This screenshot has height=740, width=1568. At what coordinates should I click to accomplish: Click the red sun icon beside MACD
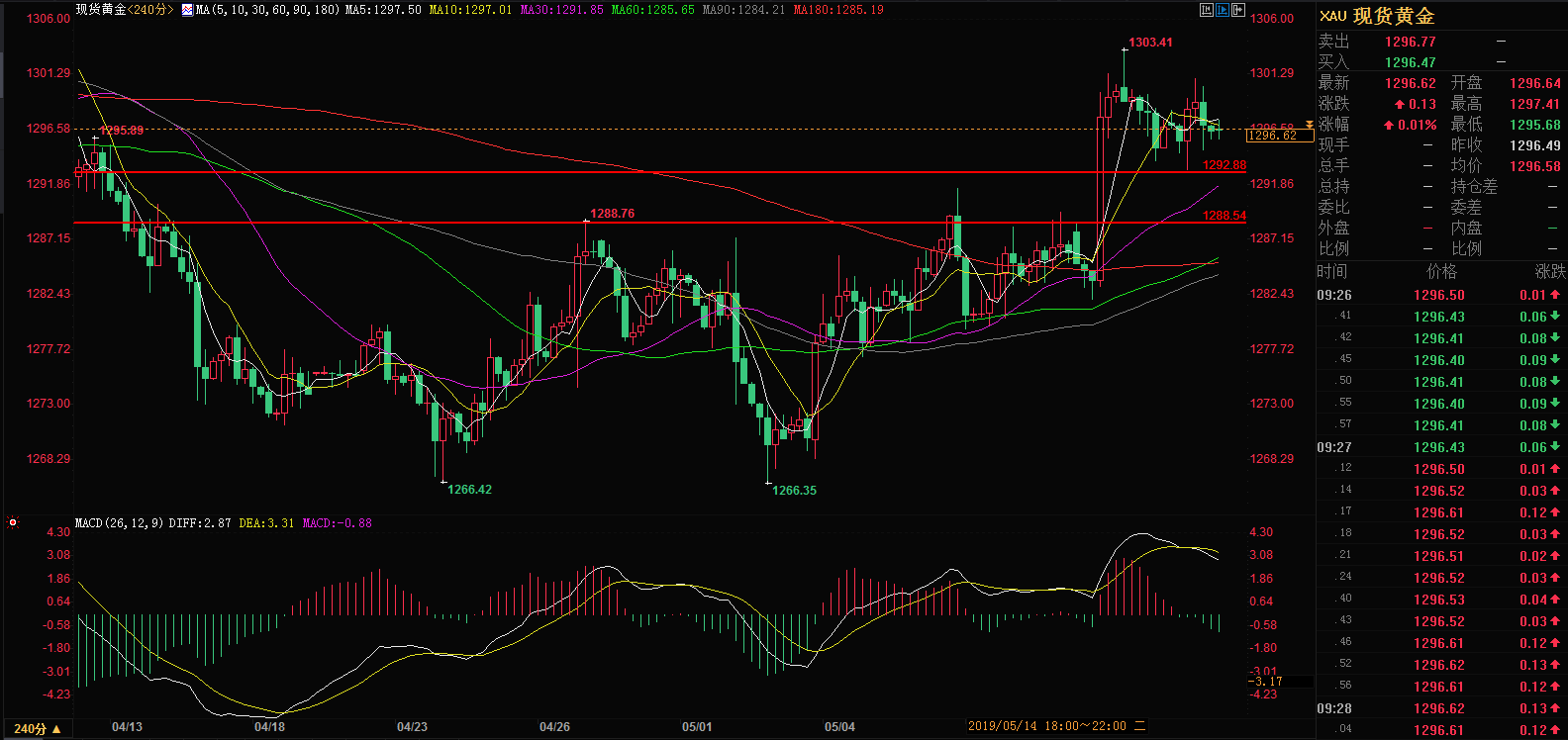click(x=13, y=522)
